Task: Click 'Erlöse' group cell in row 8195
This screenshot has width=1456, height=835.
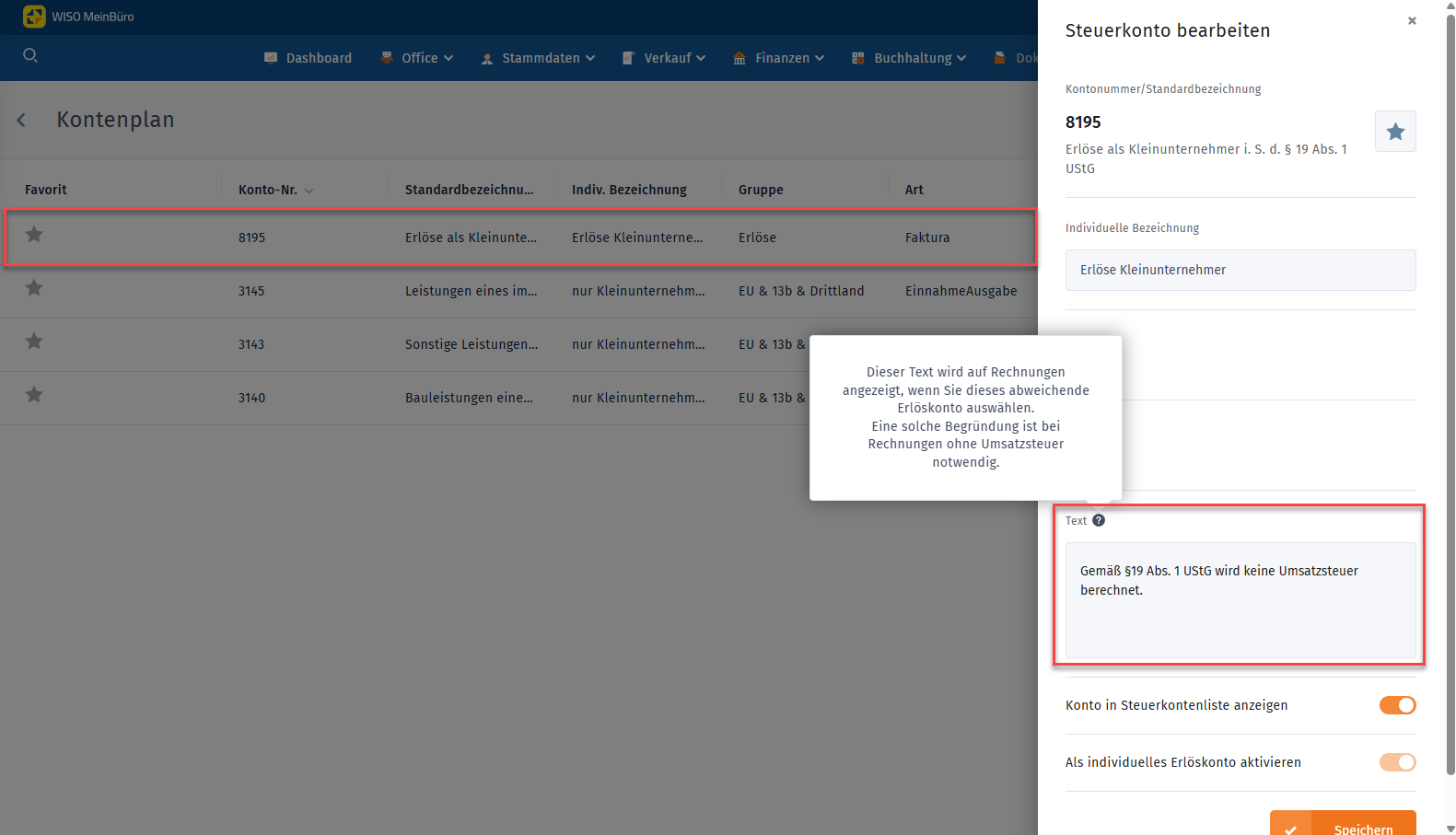Action: coord(757,238)
